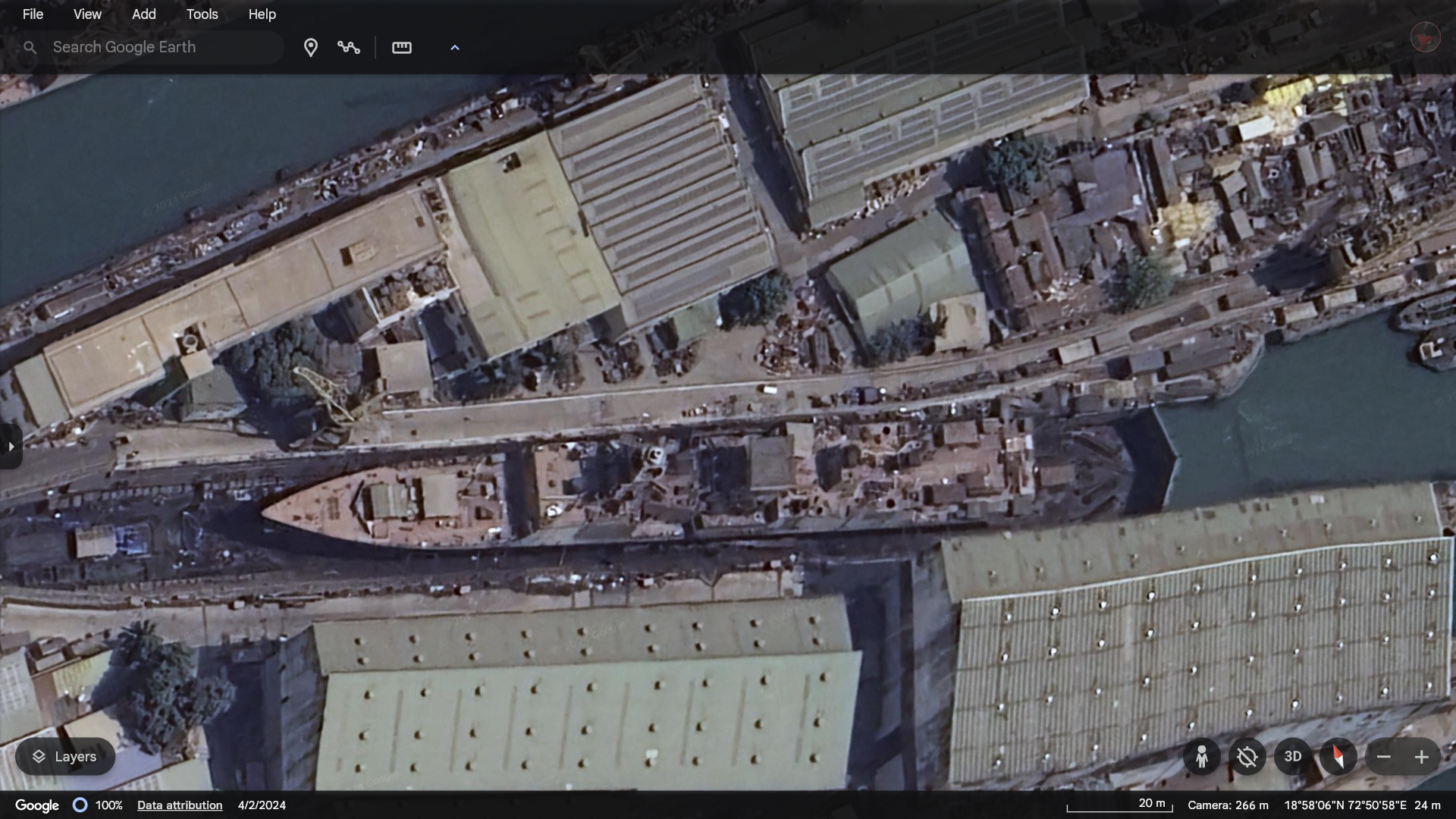The height and width of the screenshot is (819, 1456).
Task: Click the 20 m scale bar
Action: point(1120,805)
